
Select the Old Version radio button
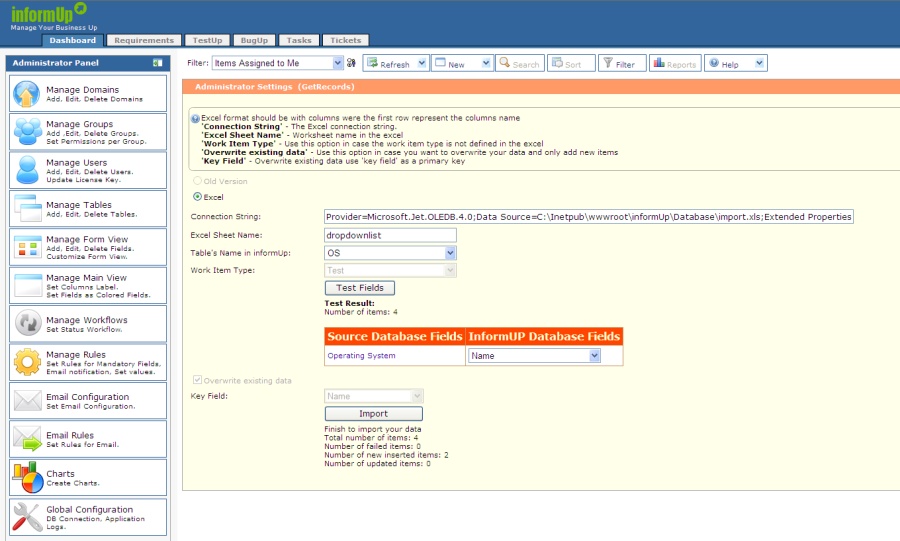197,181
